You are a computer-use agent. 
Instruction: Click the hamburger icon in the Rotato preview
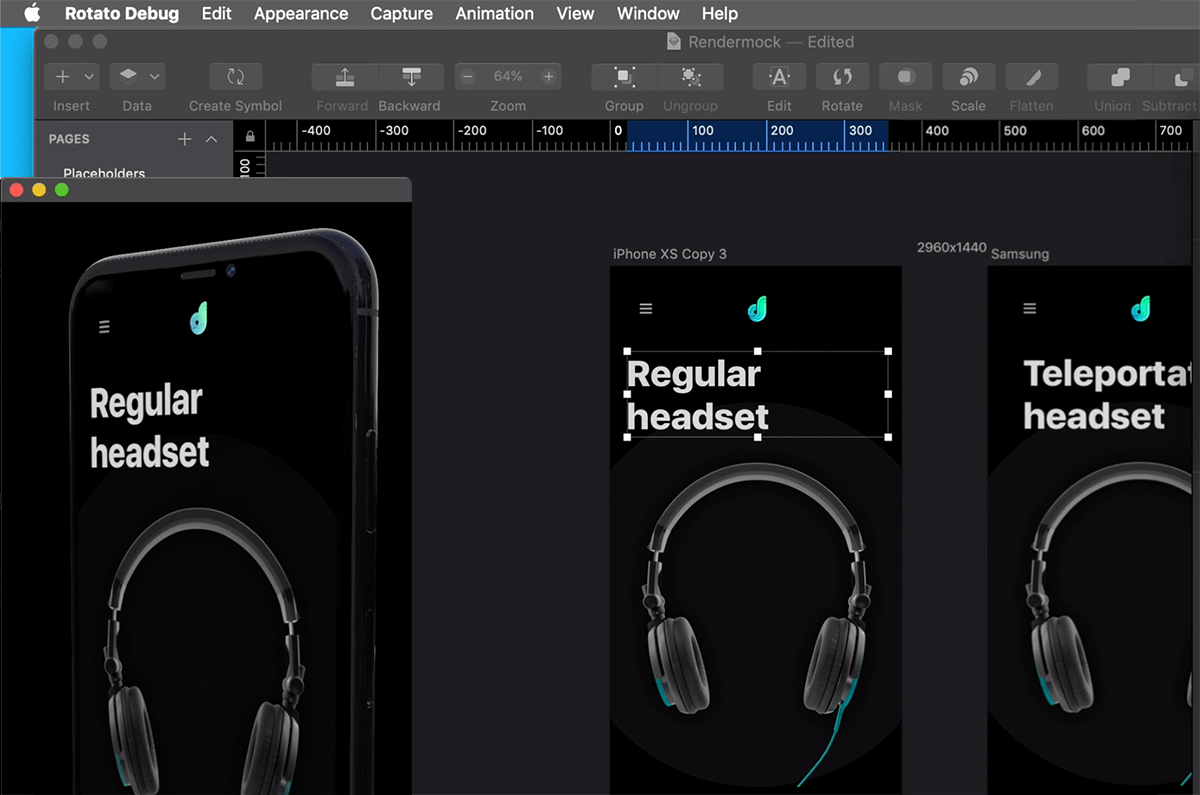[104, 326]
